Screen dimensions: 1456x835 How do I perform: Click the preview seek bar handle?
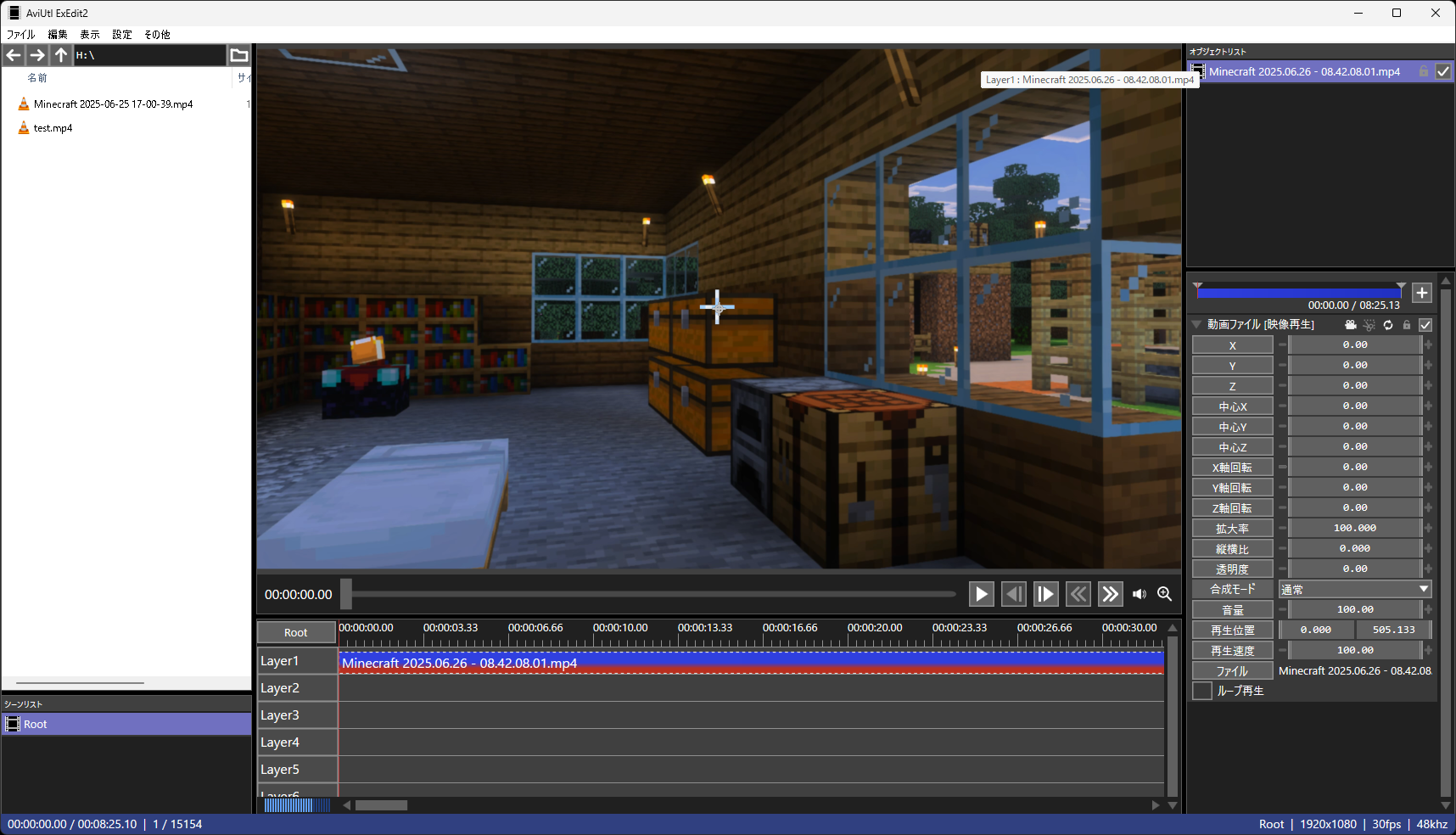point(346,594)
